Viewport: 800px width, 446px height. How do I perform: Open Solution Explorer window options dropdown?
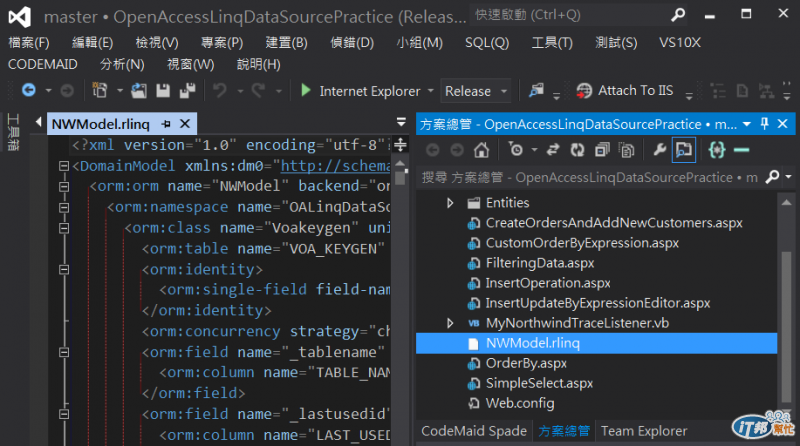tap(747, 124)
